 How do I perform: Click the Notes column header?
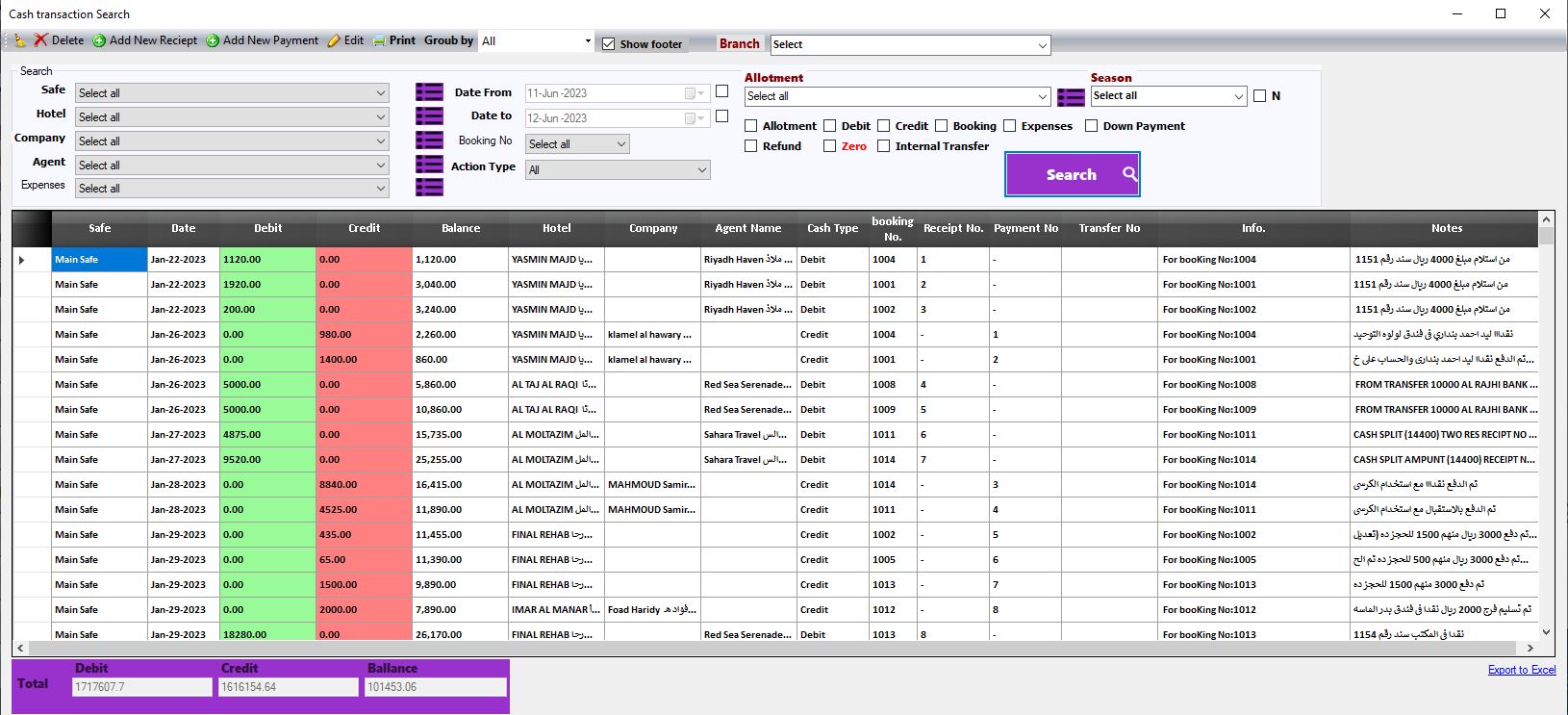coord(1445,229)
